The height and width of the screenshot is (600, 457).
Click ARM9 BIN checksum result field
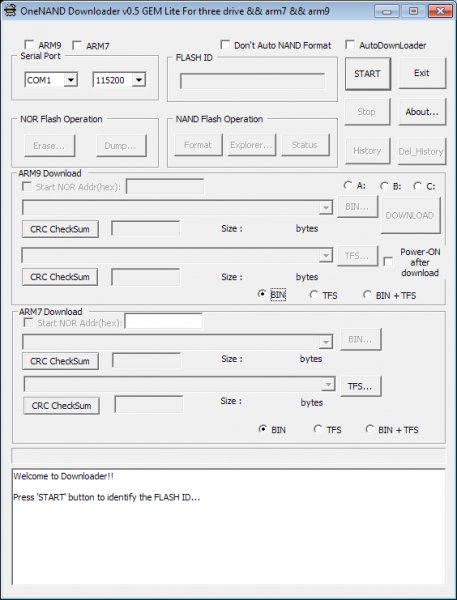click(145, 228)
